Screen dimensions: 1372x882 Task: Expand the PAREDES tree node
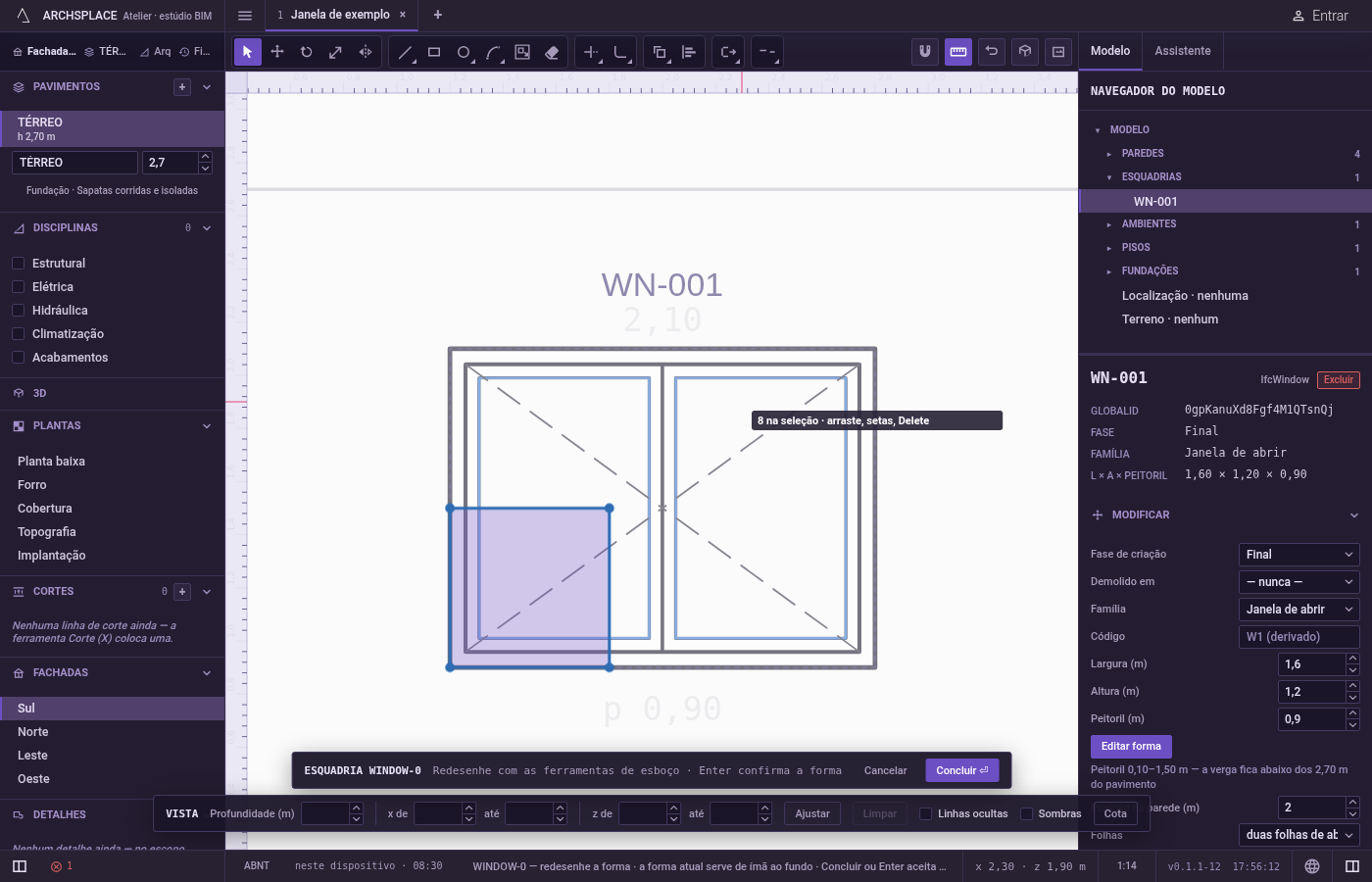pyautogui.click(x=1109, y=154)
